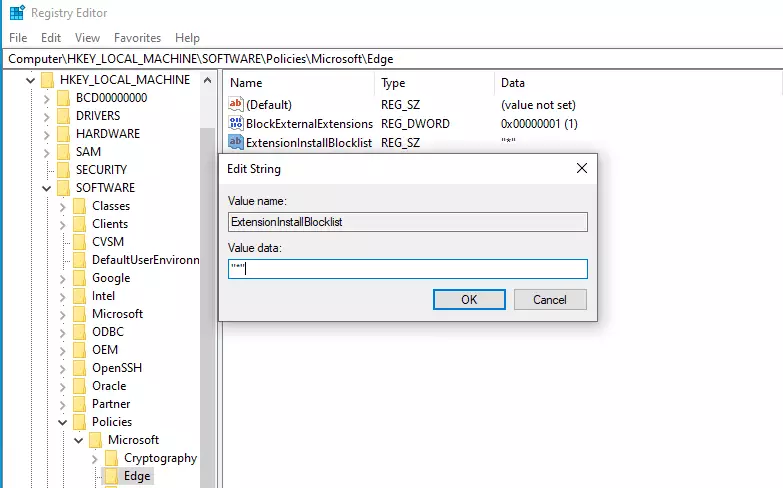Screen dimensions: 783x488
Task: Collapse the SOFTWARE key
Action: (x=46, y=188)
